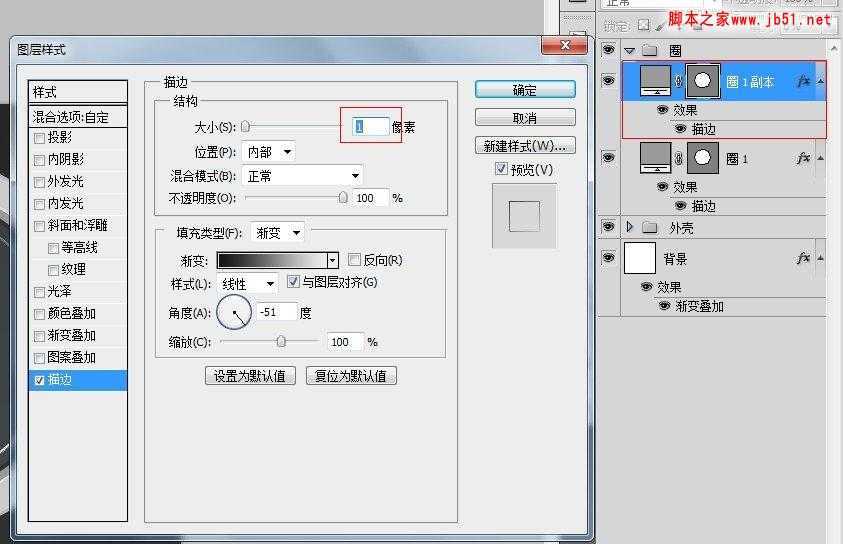Collapse effects arrow on 圈 1 副本
The height and width of the screenshot is (544, 843).
pyautogui.click(x=820, y=81)
